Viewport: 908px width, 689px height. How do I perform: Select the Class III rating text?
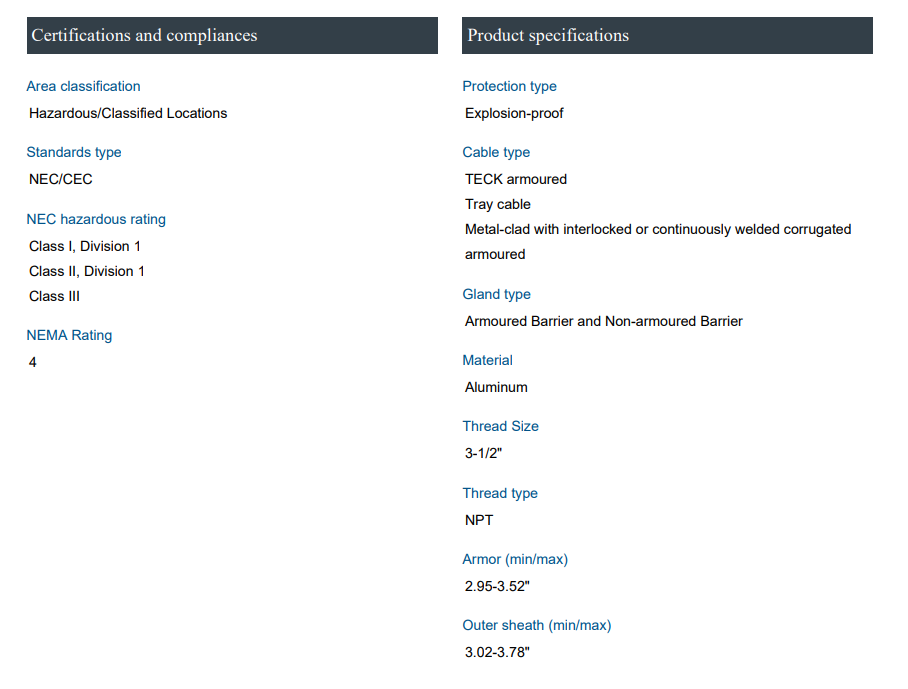[54, 296]
